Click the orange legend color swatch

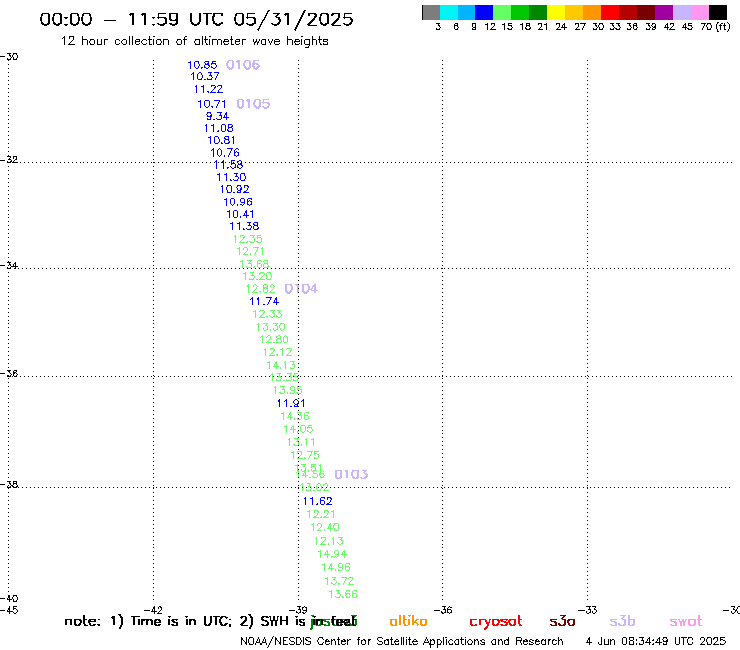pos(592,12)
